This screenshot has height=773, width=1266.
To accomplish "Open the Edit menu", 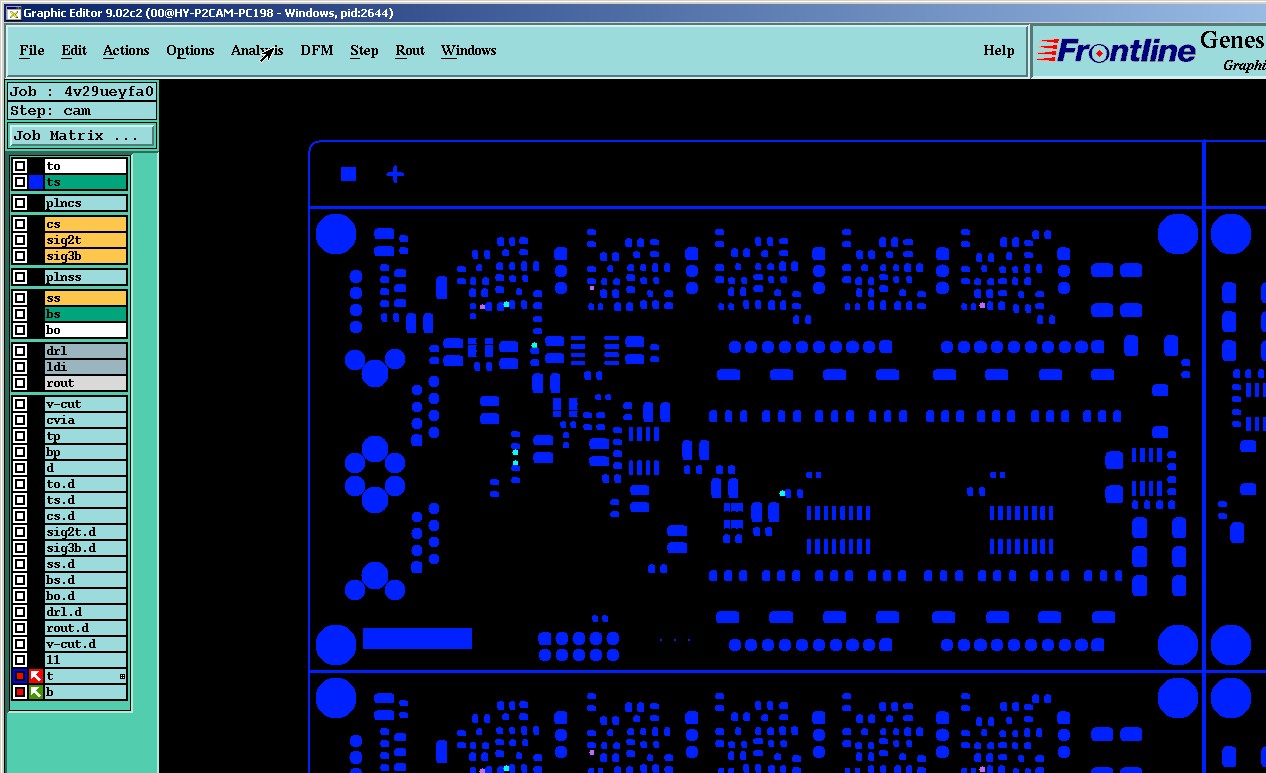I will (x=74, y=50).
